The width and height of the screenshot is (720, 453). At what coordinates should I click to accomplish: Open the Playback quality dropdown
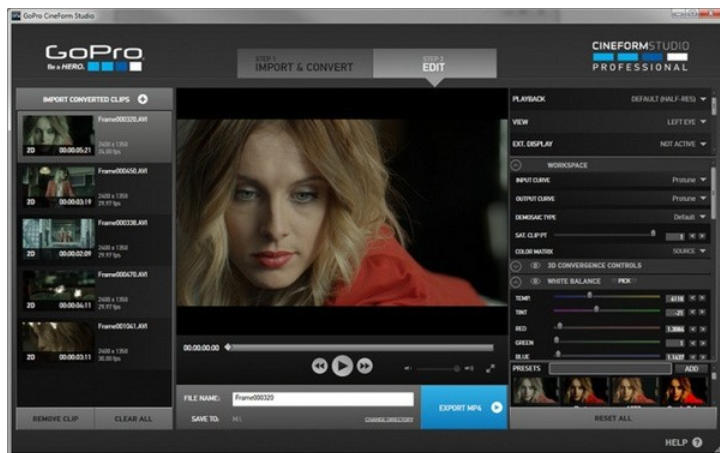click(x=703, y=99)
